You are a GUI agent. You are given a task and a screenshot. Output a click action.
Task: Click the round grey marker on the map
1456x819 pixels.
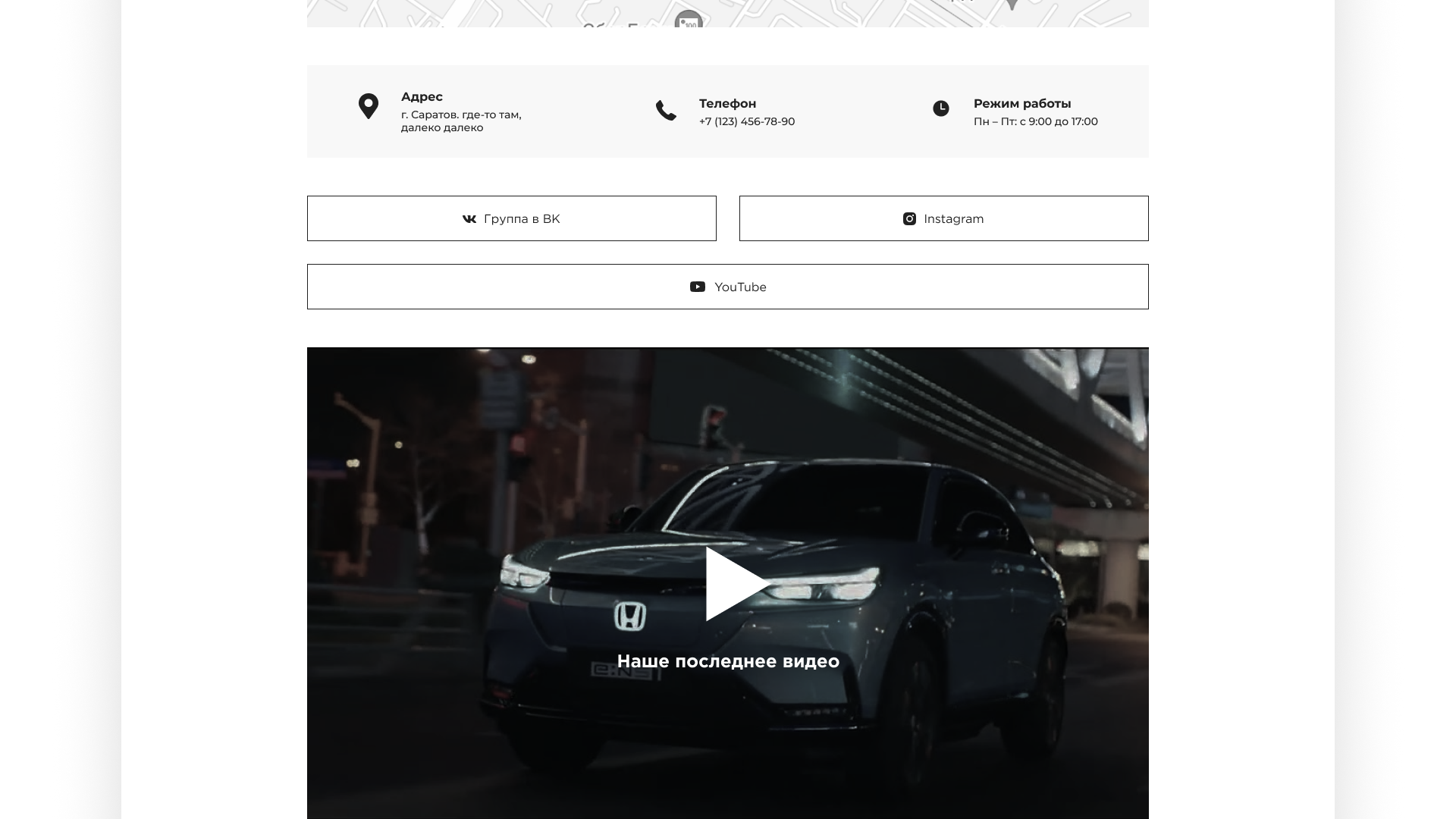[688, 20]
